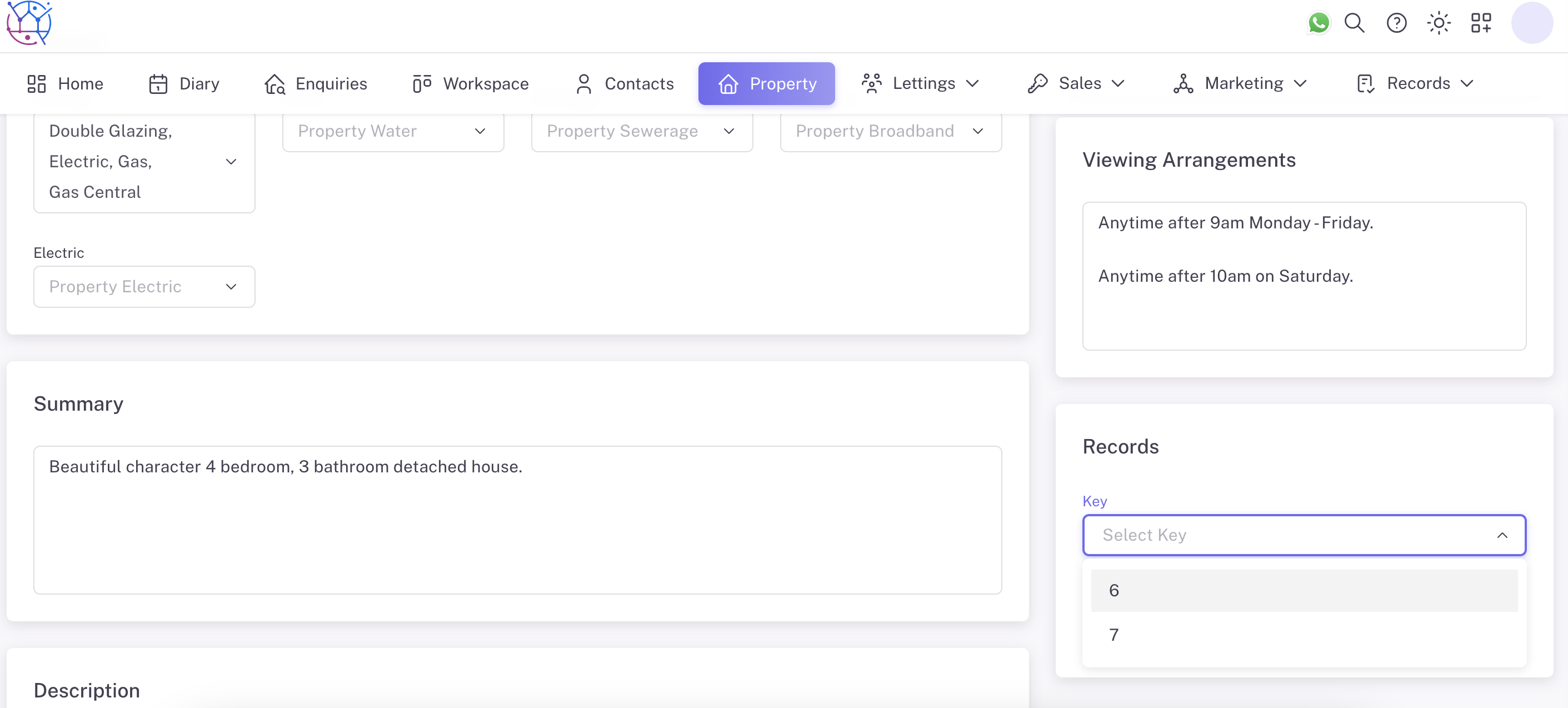This screenshot has height=708, width=1568.
Task: Click the app logo top left
Action: 28,23
